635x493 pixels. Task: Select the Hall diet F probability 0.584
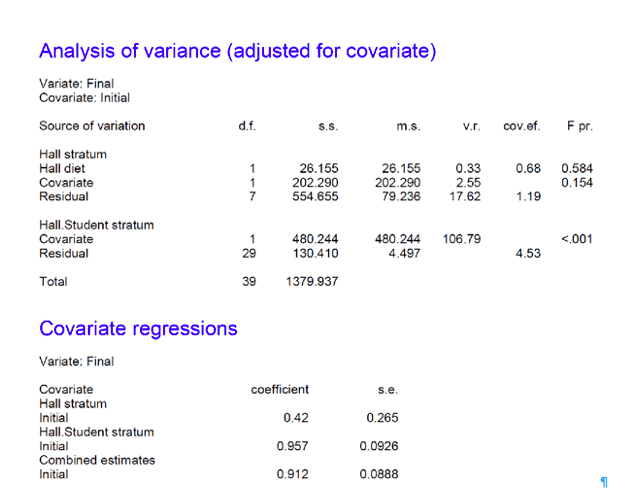point(577,169)
